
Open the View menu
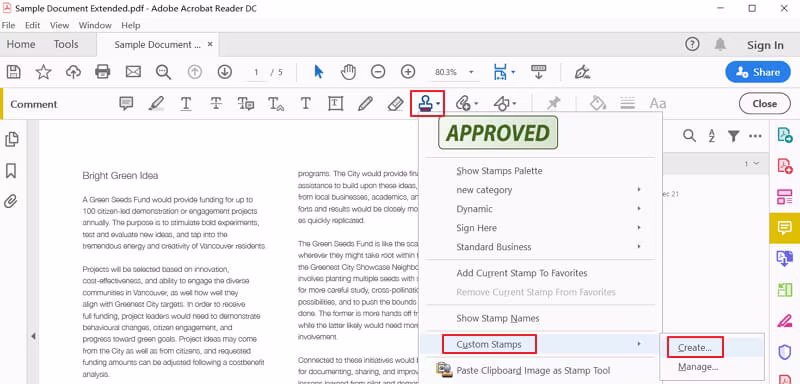point(59,25)
